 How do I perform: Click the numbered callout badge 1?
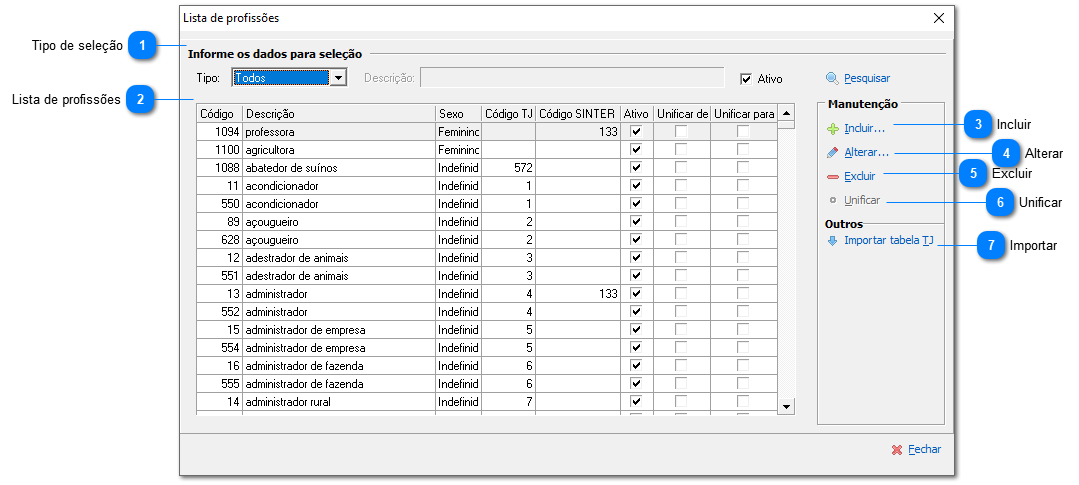coord(145,45)
